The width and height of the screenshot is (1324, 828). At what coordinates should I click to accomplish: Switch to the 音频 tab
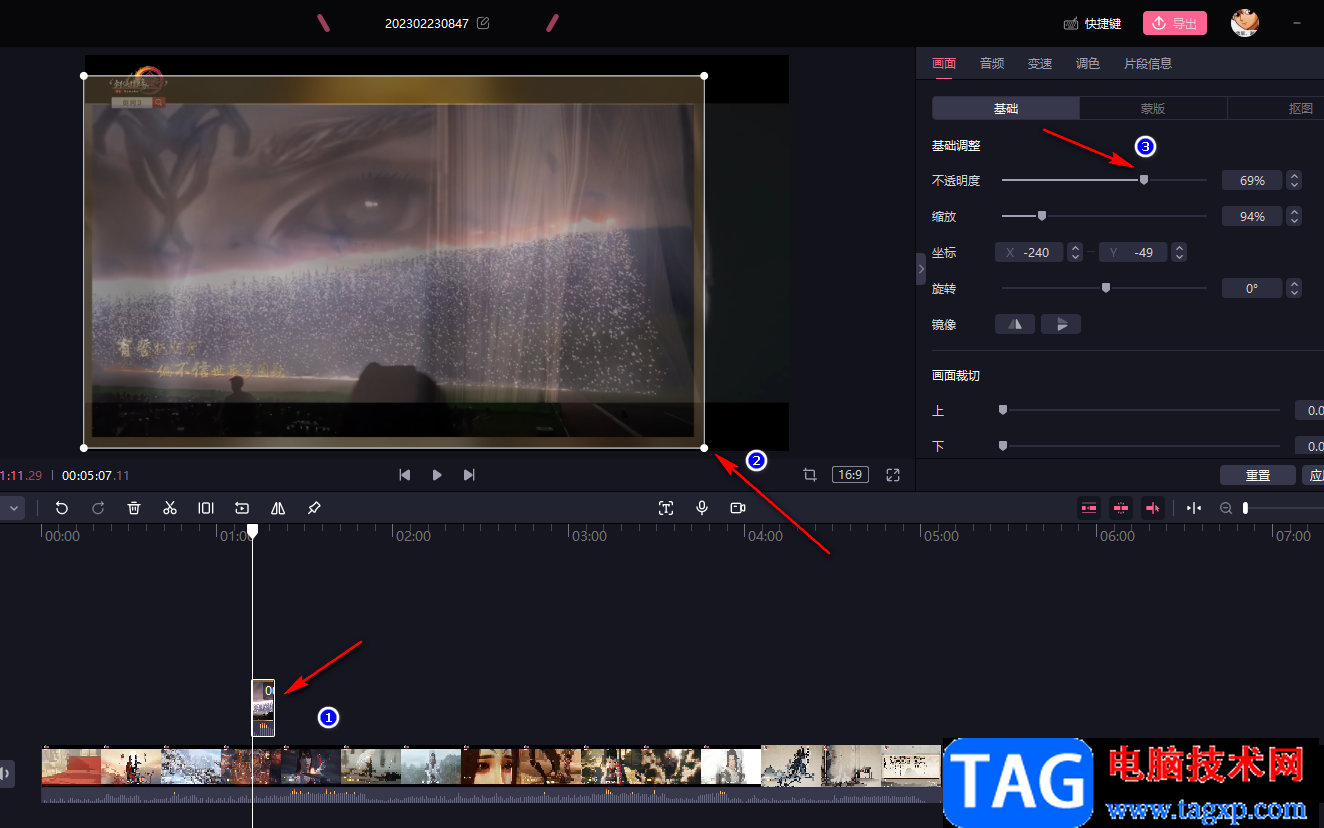pyautogui.click(x=992, y=63)
